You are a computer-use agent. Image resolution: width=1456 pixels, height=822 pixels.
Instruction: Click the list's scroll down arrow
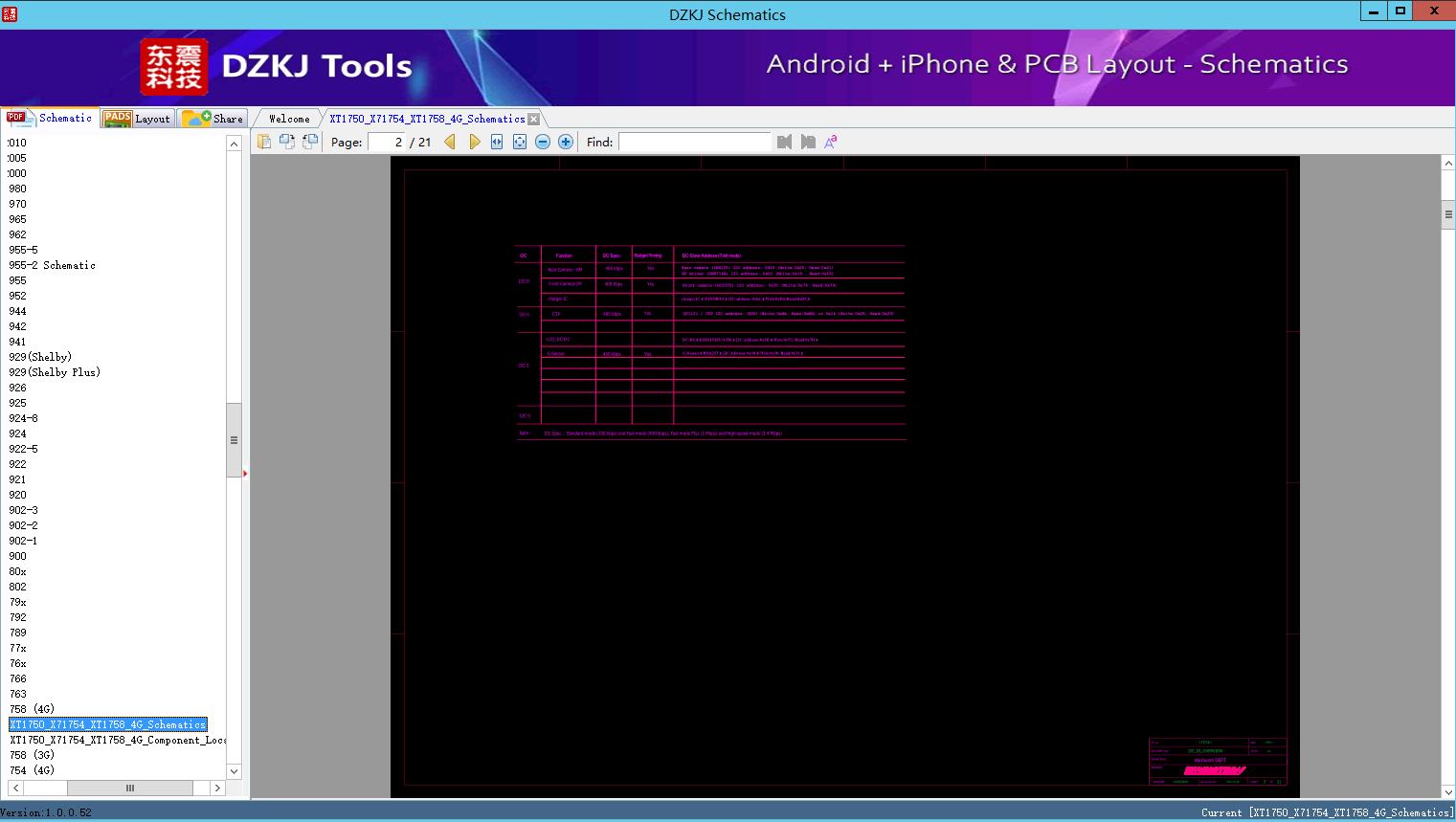(234, 771)
